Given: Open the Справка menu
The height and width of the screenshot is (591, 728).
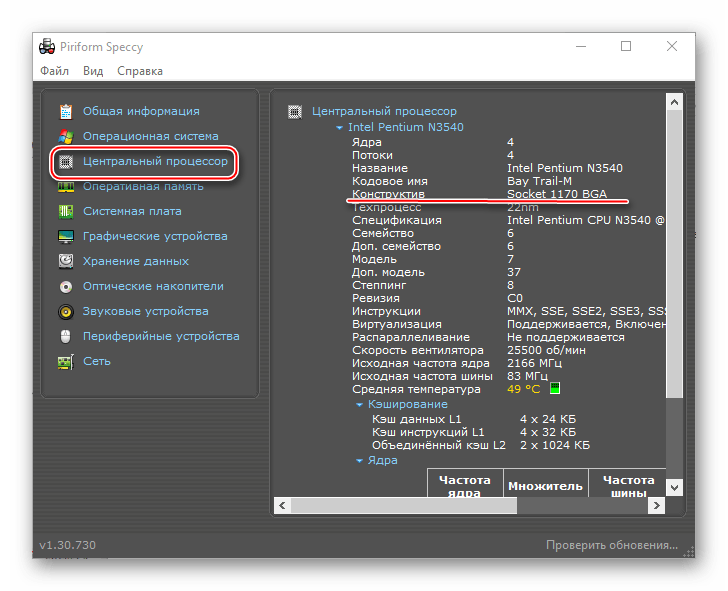Looking at the screenshot, I should pyautogui.click(x=139, y=71).
